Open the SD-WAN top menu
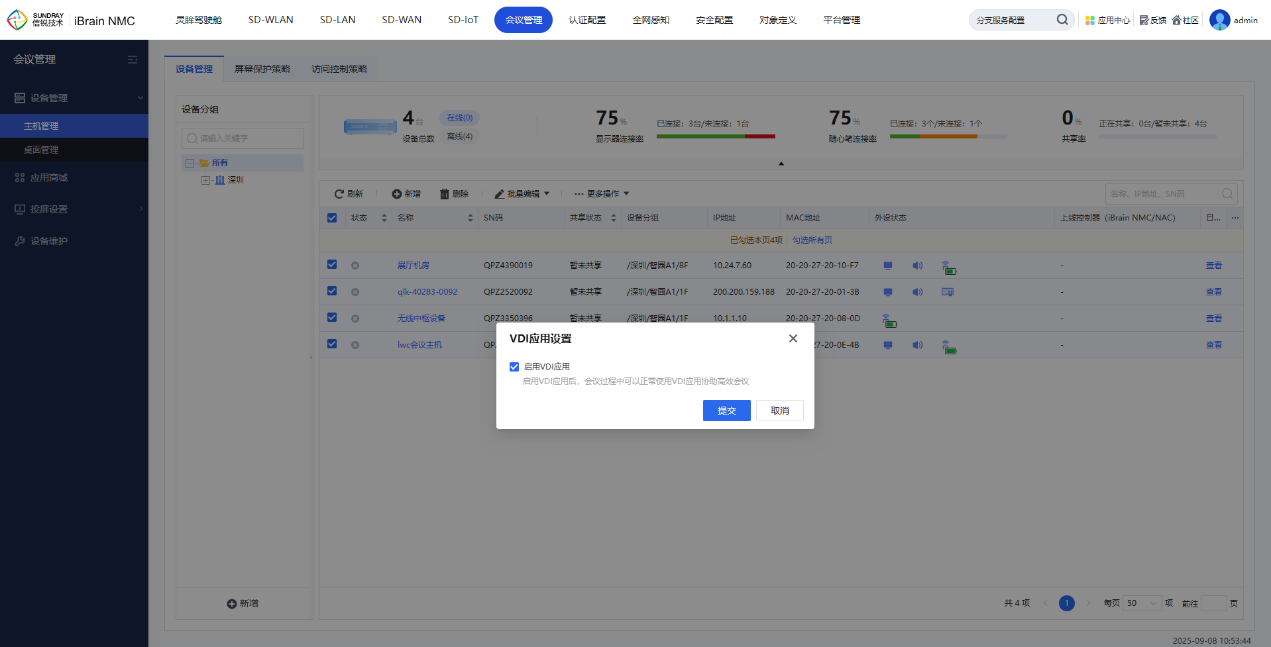Image resolution: width=1271 pixels, height=647 pixels. (x=401, y=20)
